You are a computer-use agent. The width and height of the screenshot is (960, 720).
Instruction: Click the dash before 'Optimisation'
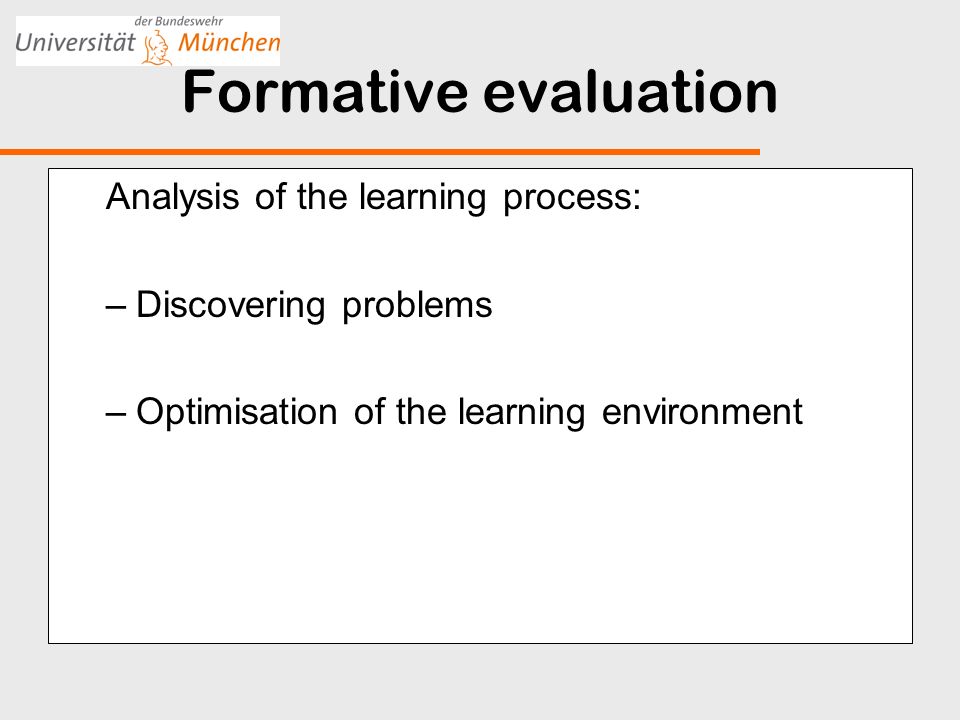116,413
